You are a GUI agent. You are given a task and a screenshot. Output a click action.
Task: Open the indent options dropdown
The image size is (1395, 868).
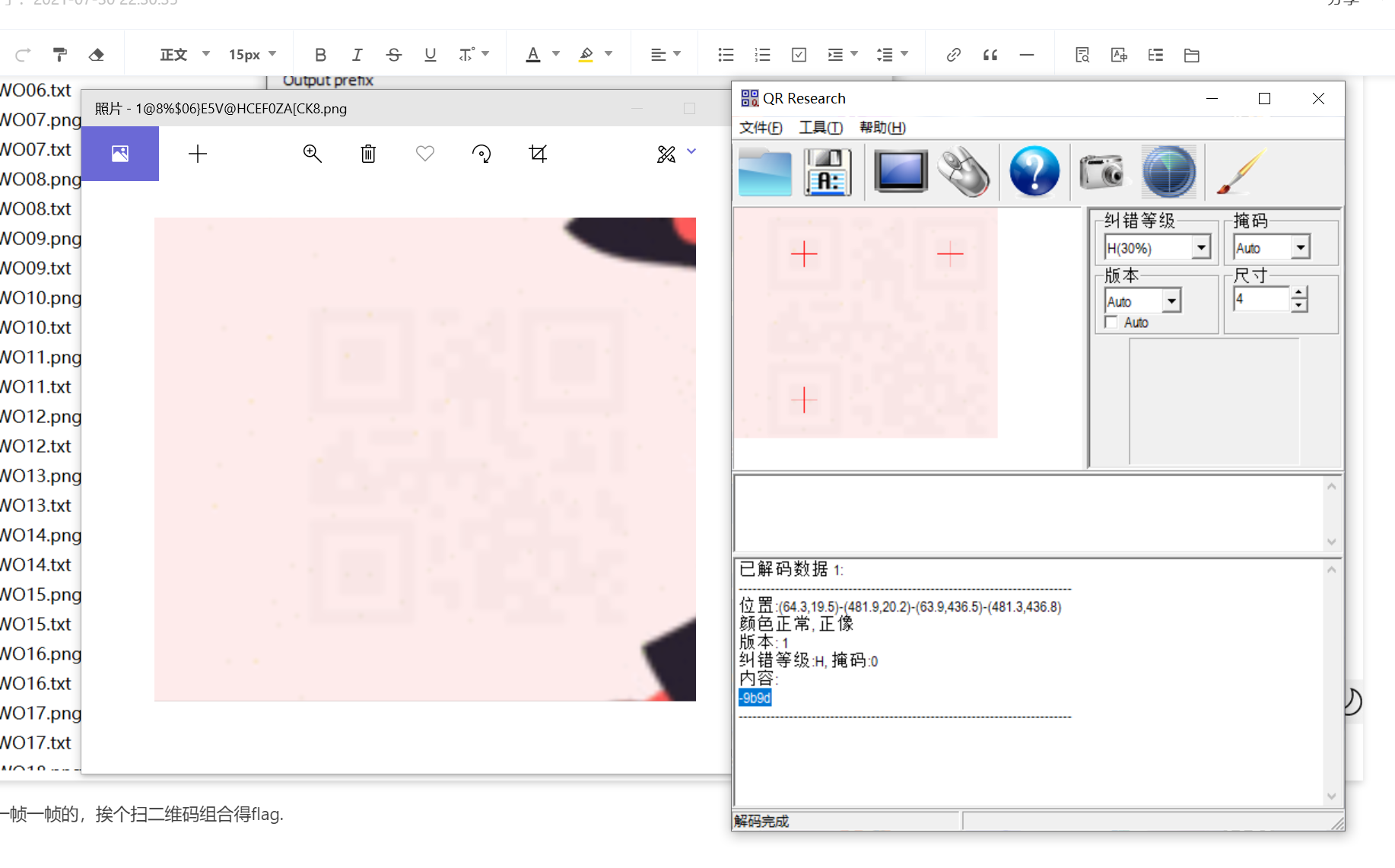tap(843, 55)
